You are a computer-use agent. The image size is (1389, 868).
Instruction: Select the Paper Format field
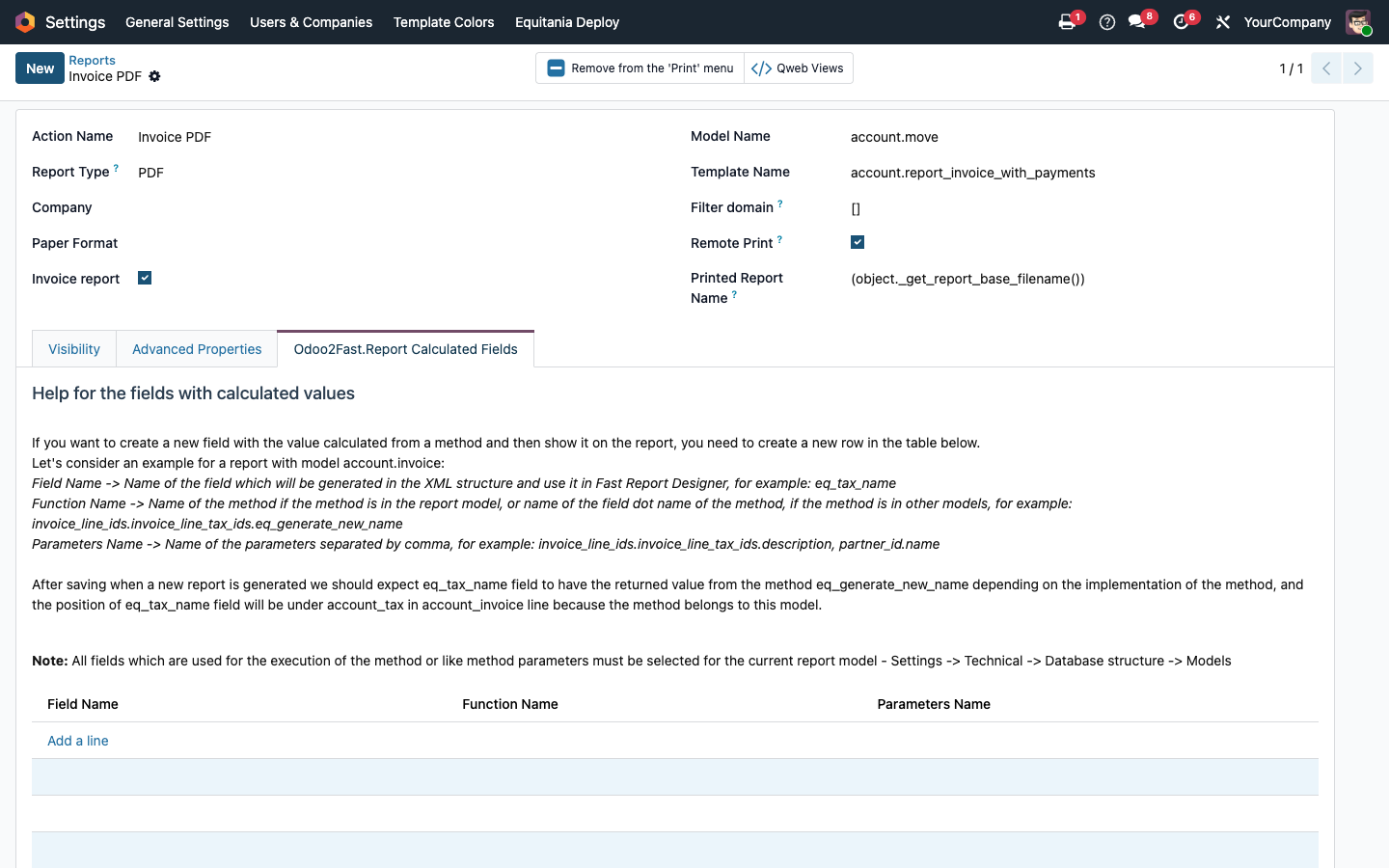tap(386, 243)
